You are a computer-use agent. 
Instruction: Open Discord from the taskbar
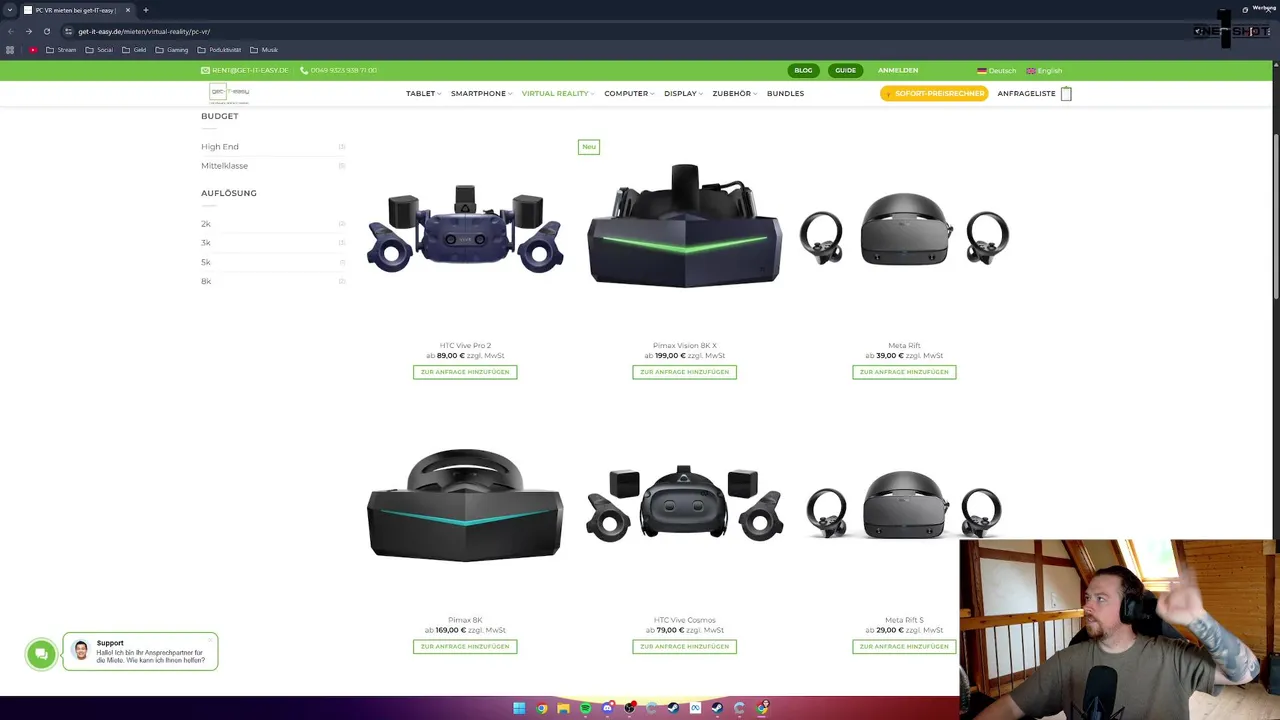click(x=607, y=708)
